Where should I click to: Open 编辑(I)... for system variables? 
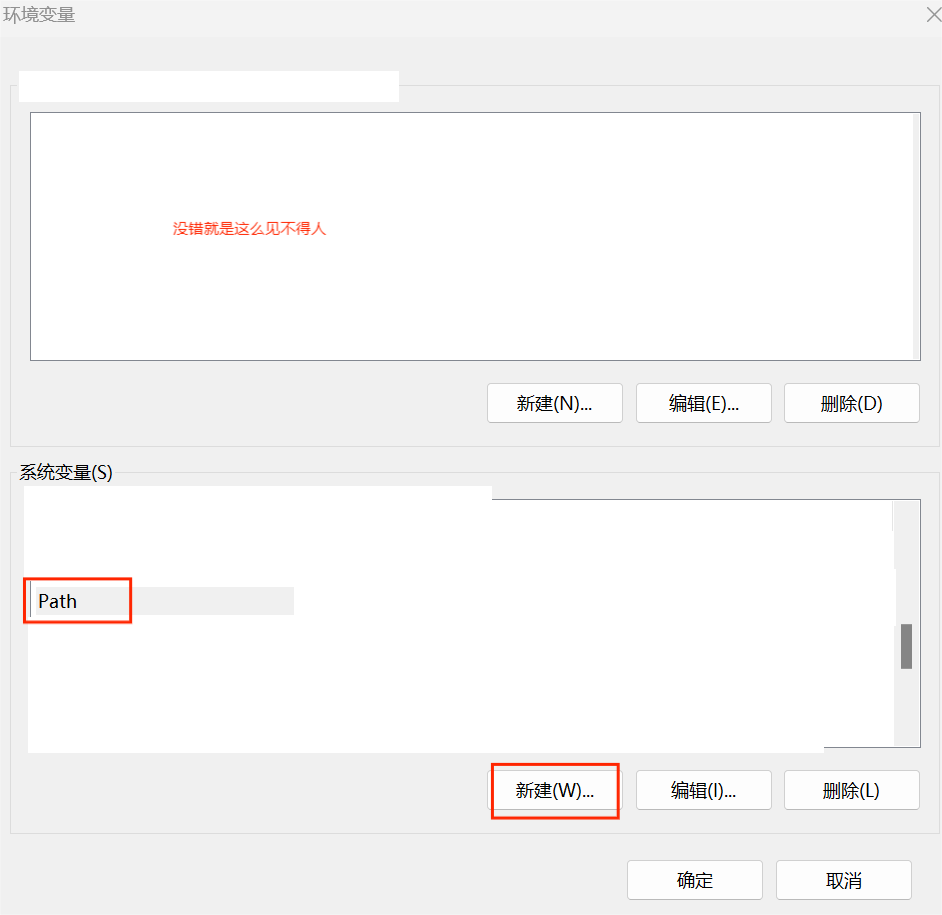[x=703, y=790]
